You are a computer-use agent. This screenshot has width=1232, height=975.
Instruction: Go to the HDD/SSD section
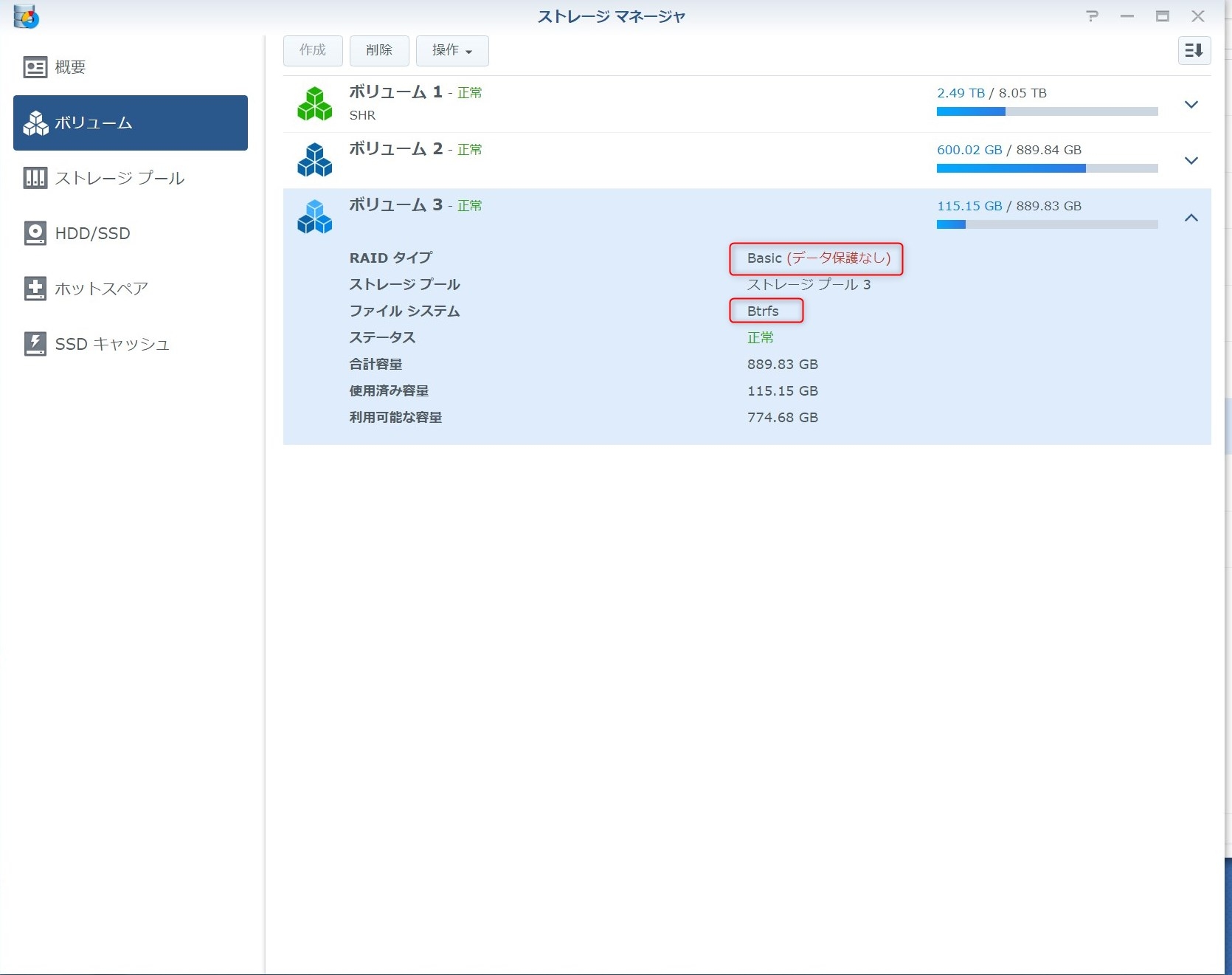(92, 233)
